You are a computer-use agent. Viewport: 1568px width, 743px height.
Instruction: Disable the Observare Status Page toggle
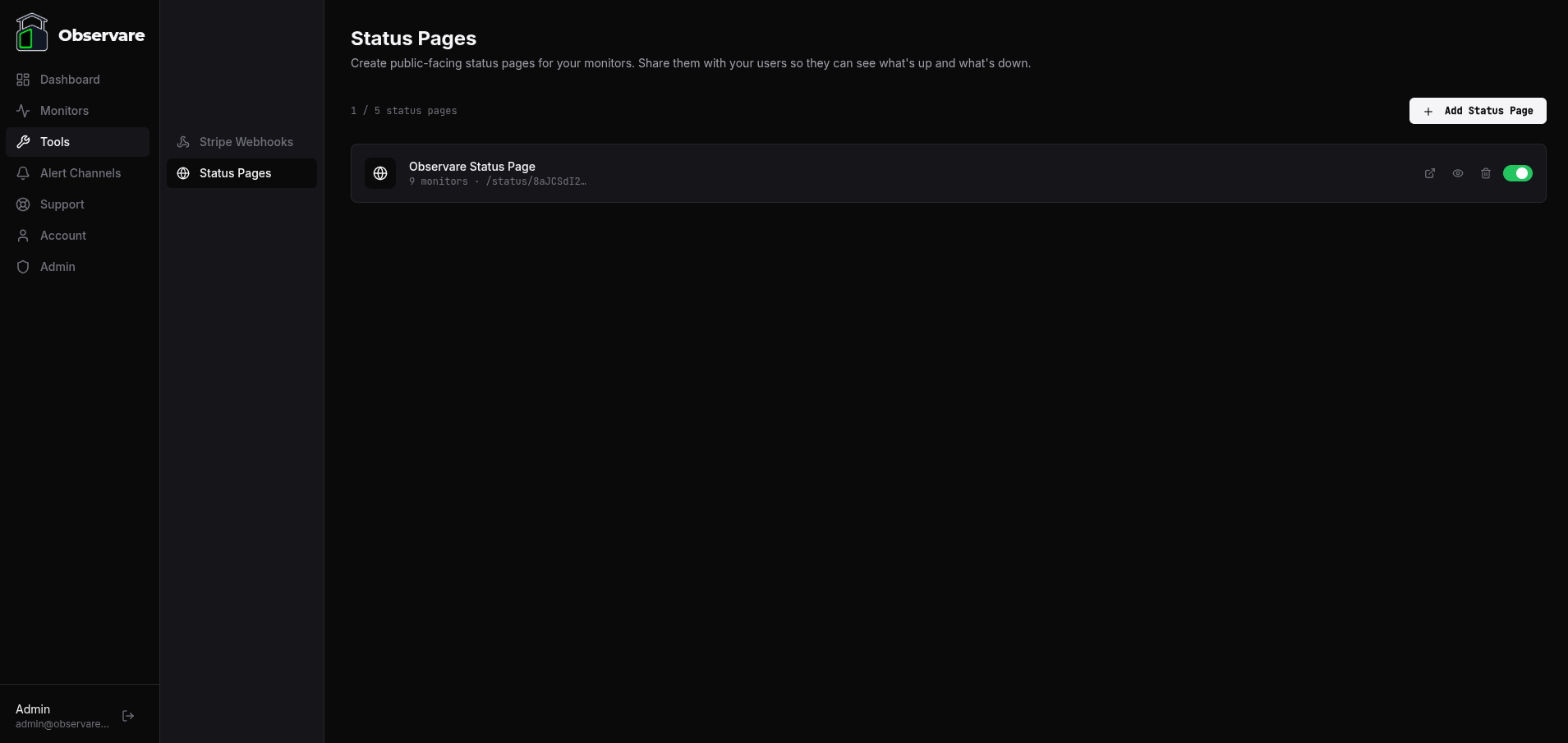coord(1517,173)
